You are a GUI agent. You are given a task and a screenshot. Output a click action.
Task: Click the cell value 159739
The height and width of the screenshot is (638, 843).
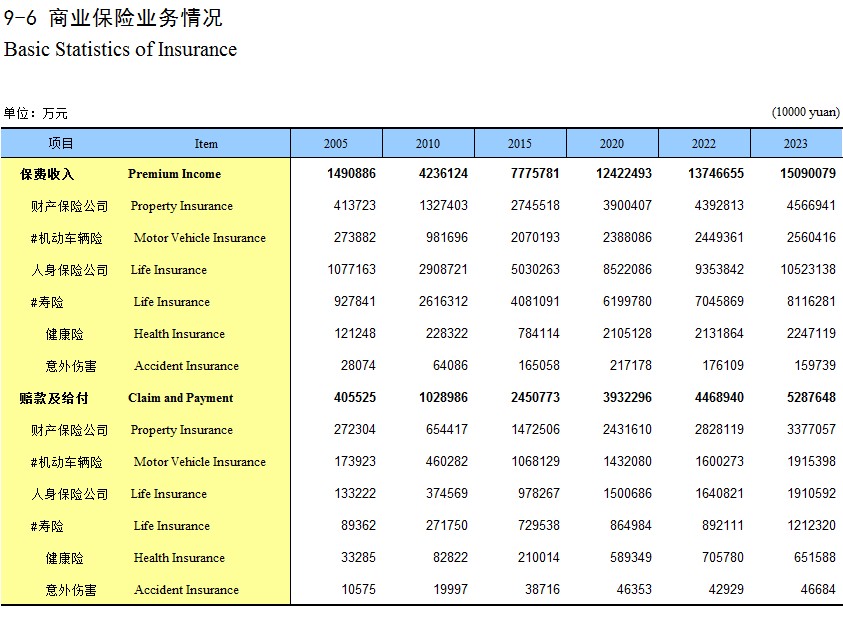click(x=815, y=365)
